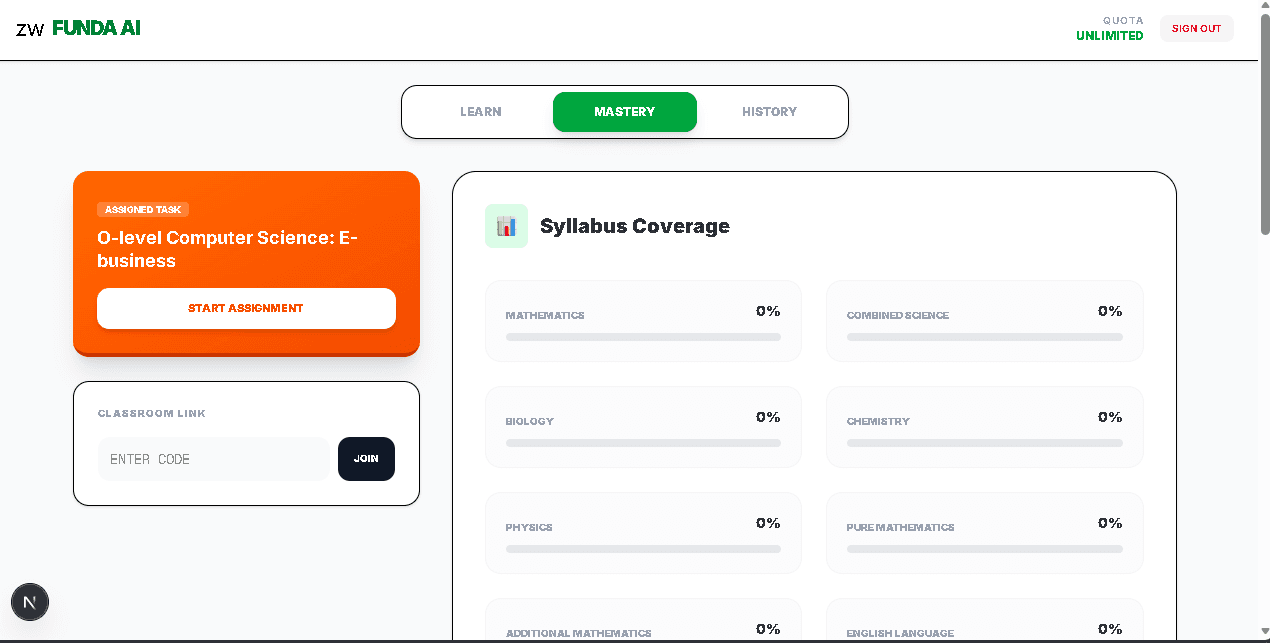The image size is (1270, 643).
Task: Switch to the LEARN tab
Action: click(x=480, y=112)
